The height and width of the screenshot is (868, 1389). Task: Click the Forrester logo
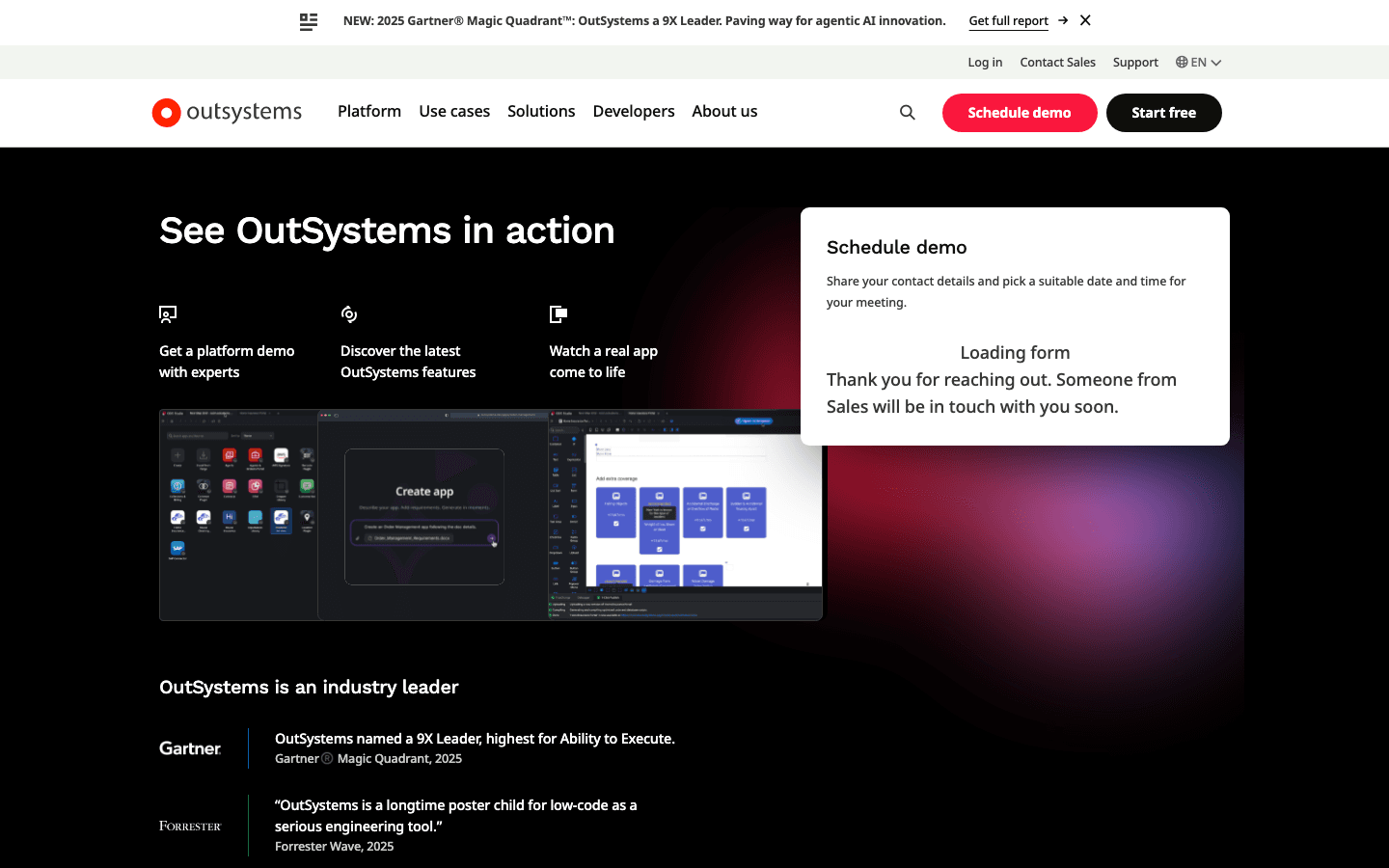pyautogui.click(x=190, y=826)
